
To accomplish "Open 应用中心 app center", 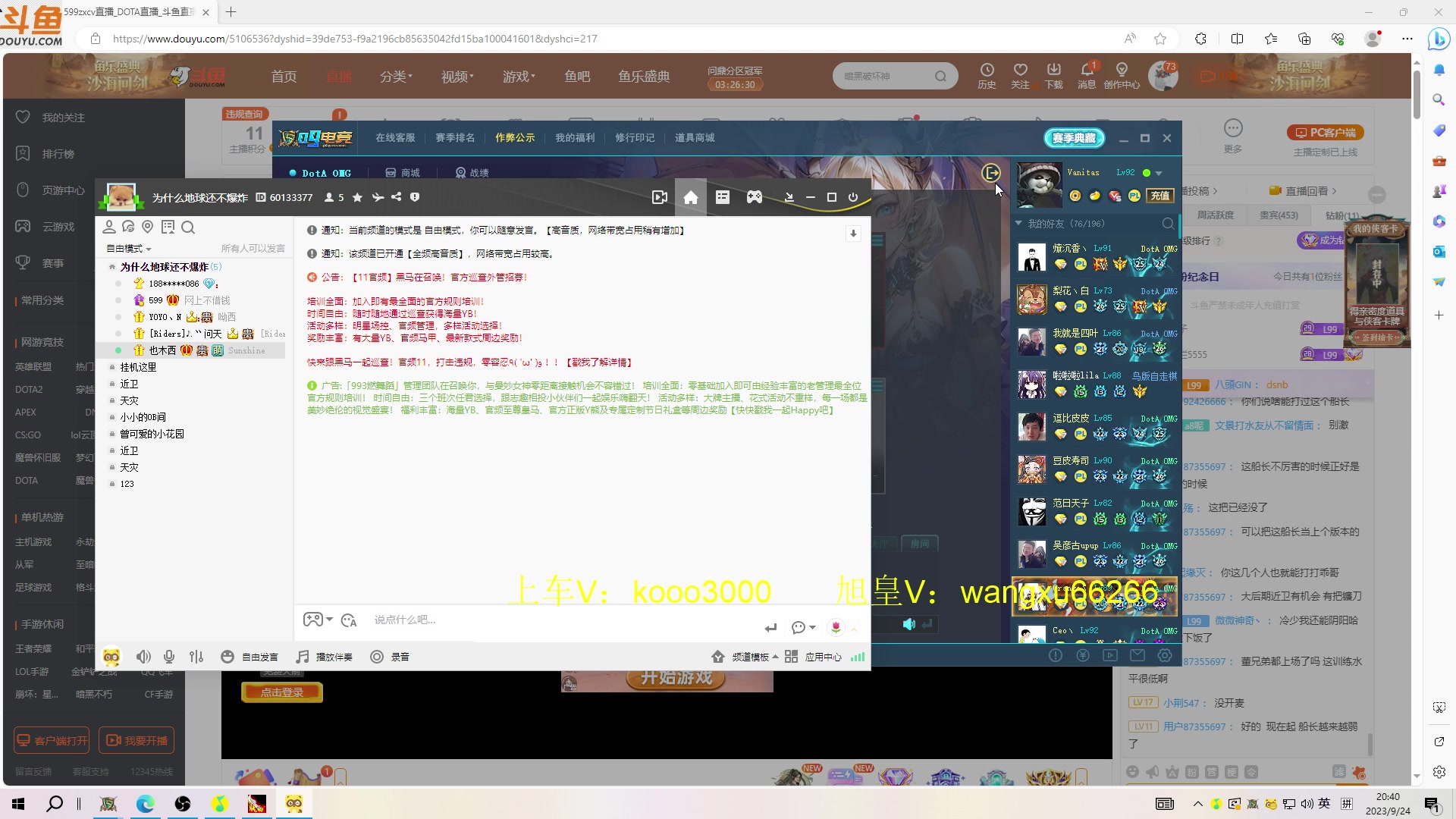I will click(x=813, y=657).
